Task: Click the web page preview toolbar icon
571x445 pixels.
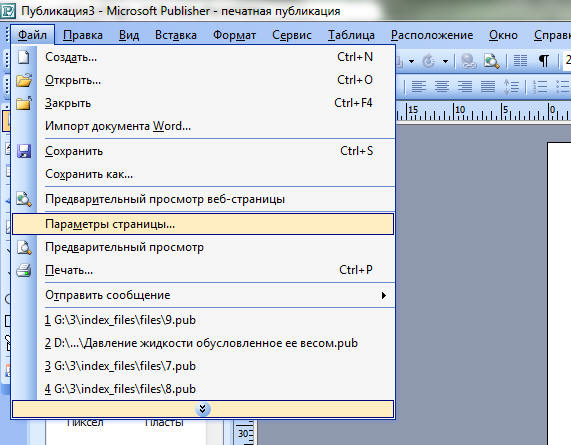Action: (491, 61)
